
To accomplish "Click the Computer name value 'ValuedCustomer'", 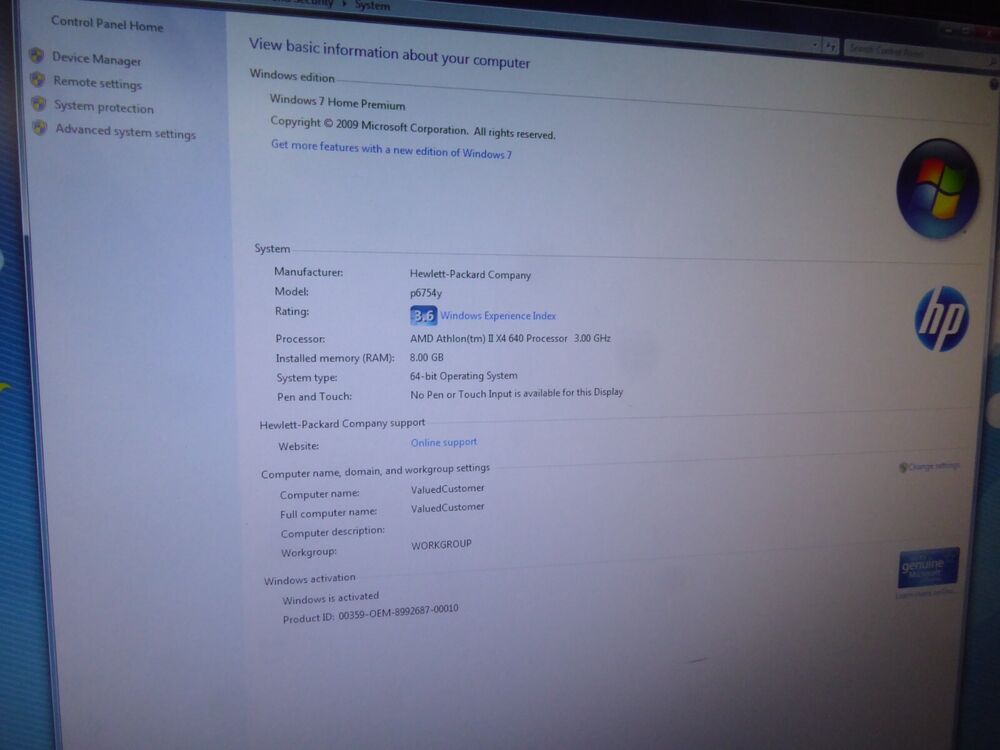I will (448, 489).
